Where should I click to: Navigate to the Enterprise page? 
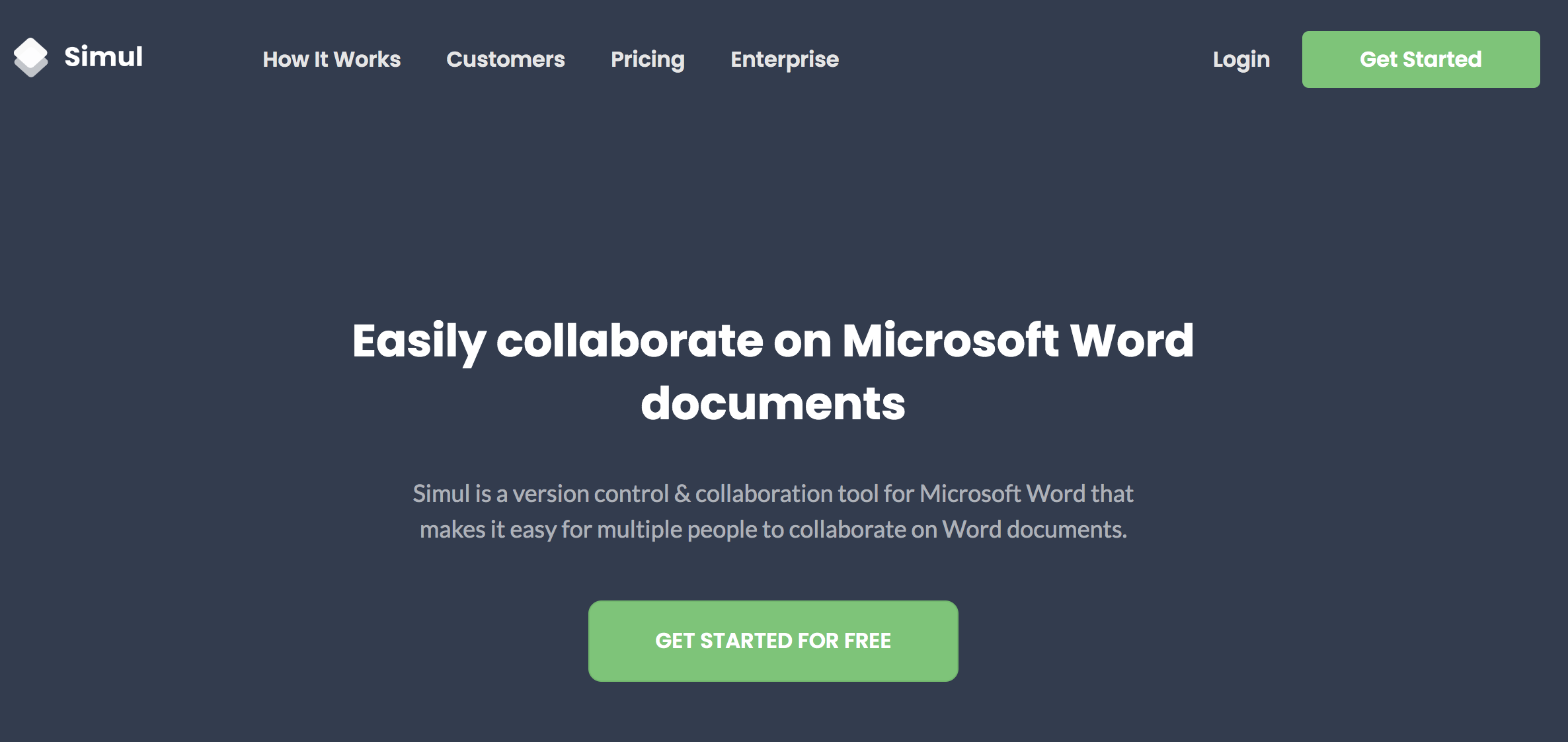[x=784, y=60]
